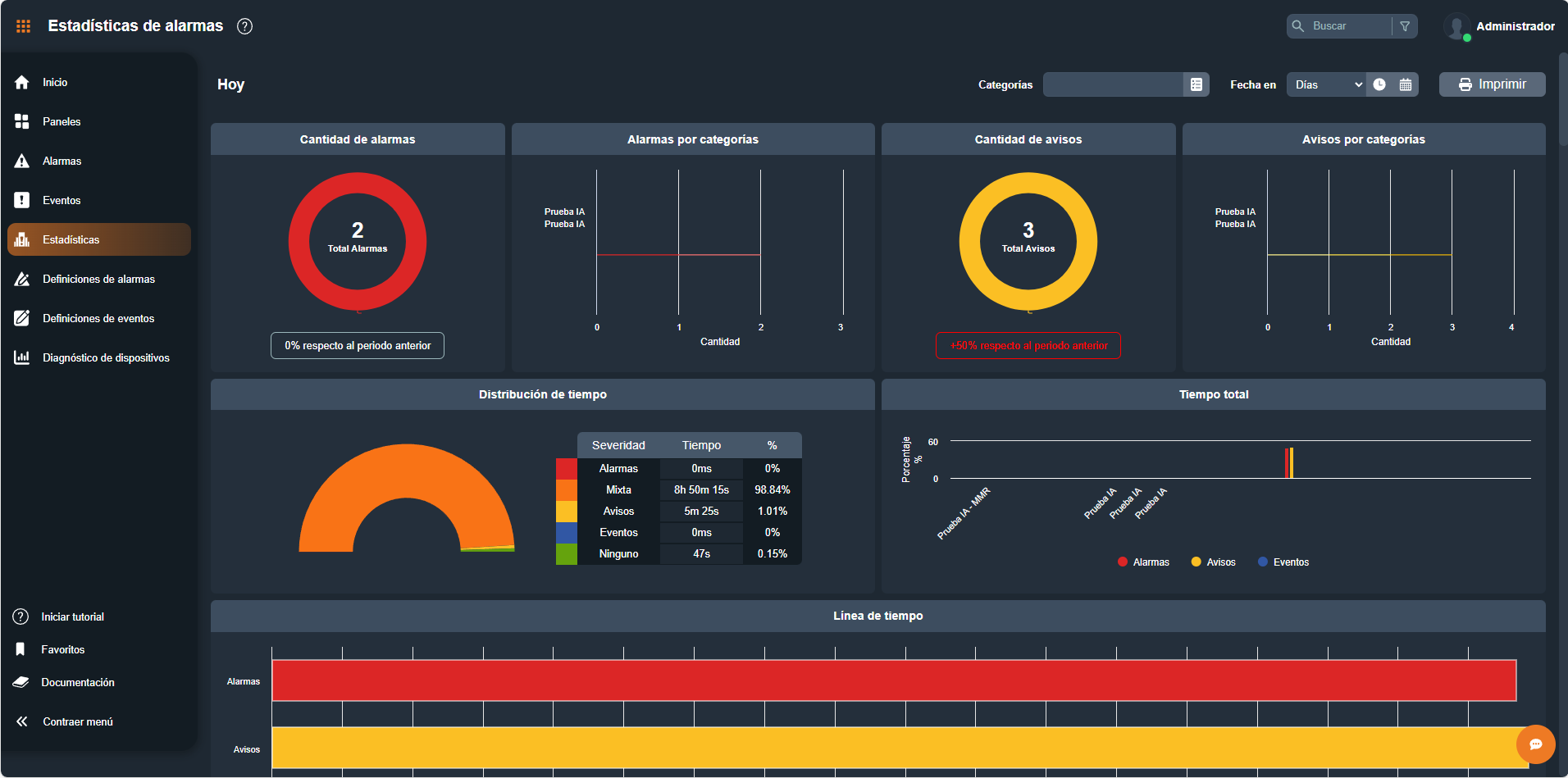Open the search filter funnel icon
Screen dimensions: 1568x778
[1405, 26]
